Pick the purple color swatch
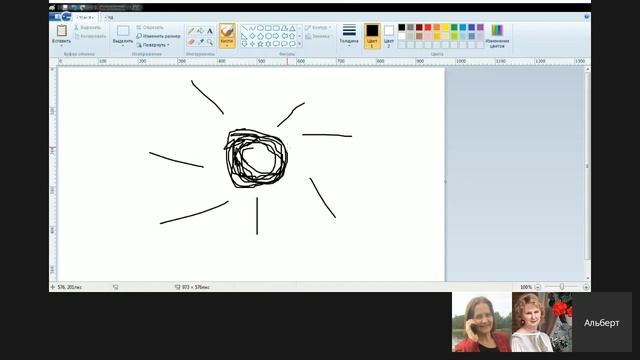Image resolution: width=640 pixels, height=360 pixels. (480, 27)
